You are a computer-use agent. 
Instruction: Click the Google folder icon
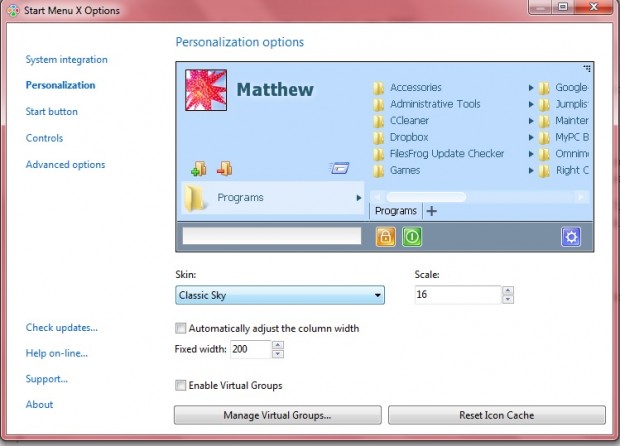tap(544, 88)
